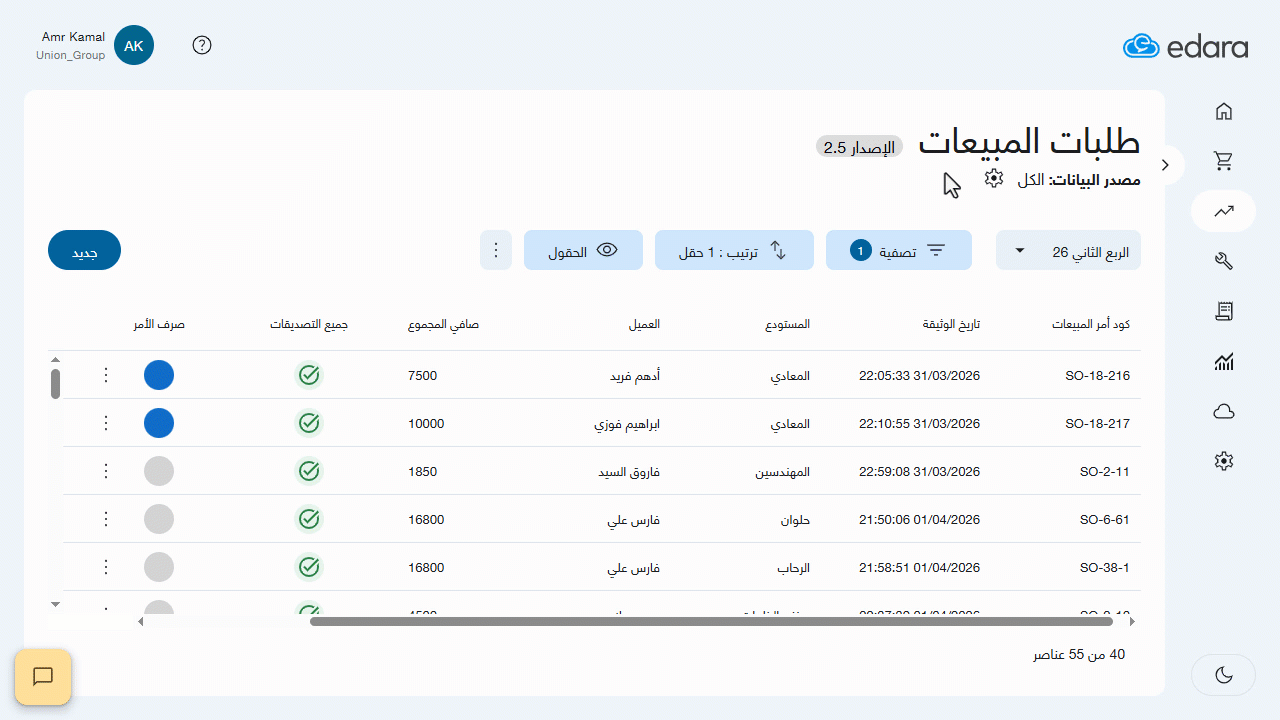The image size is (1280, 720).
Task: Open the ترتيب sort button
Action: click(x=734, y=250)
